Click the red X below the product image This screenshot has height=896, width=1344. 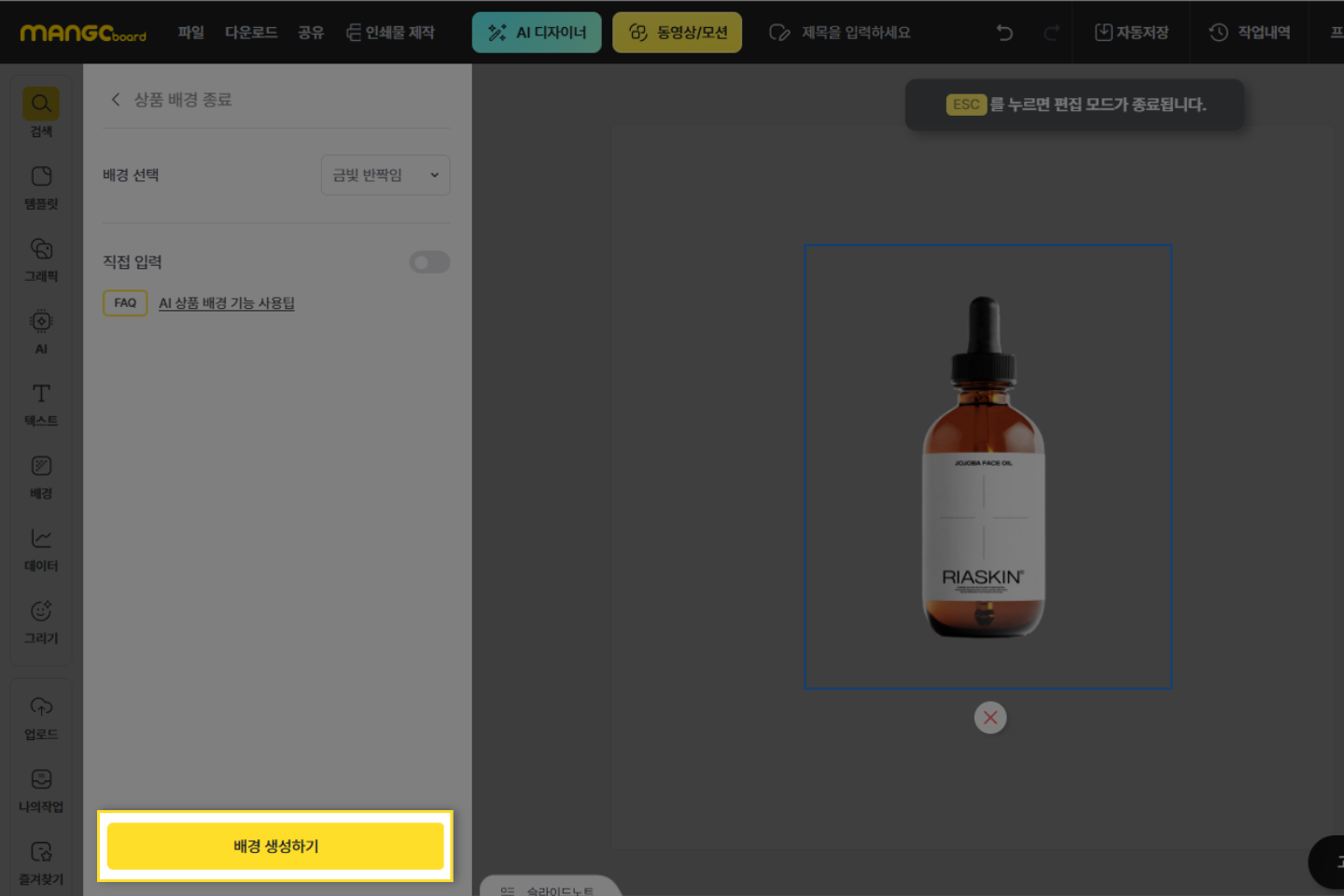pyautogui.click(x=990, y=718)
